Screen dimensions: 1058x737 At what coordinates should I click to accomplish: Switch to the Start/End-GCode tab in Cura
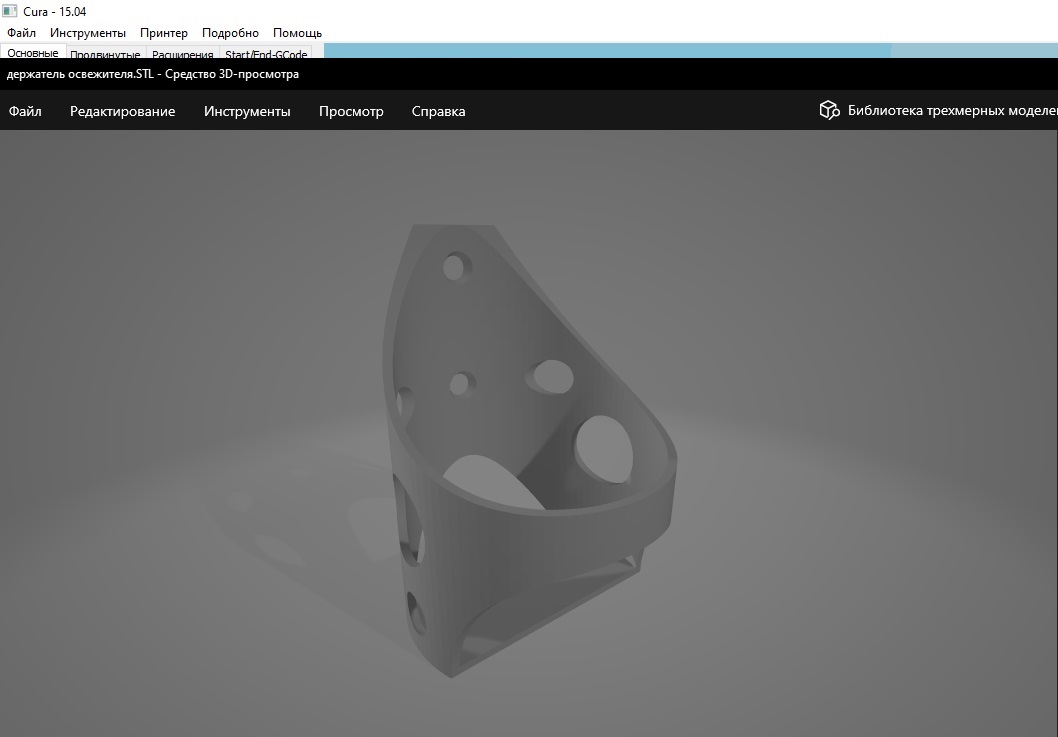266,53
